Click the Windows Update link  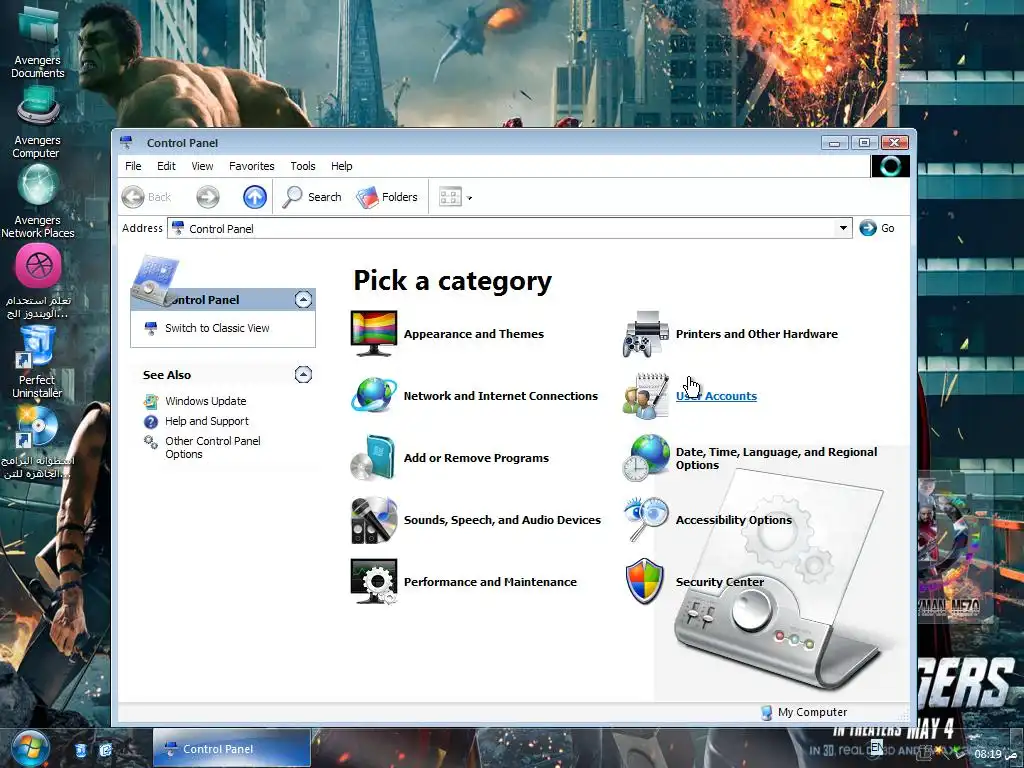[x=206, y=401]
